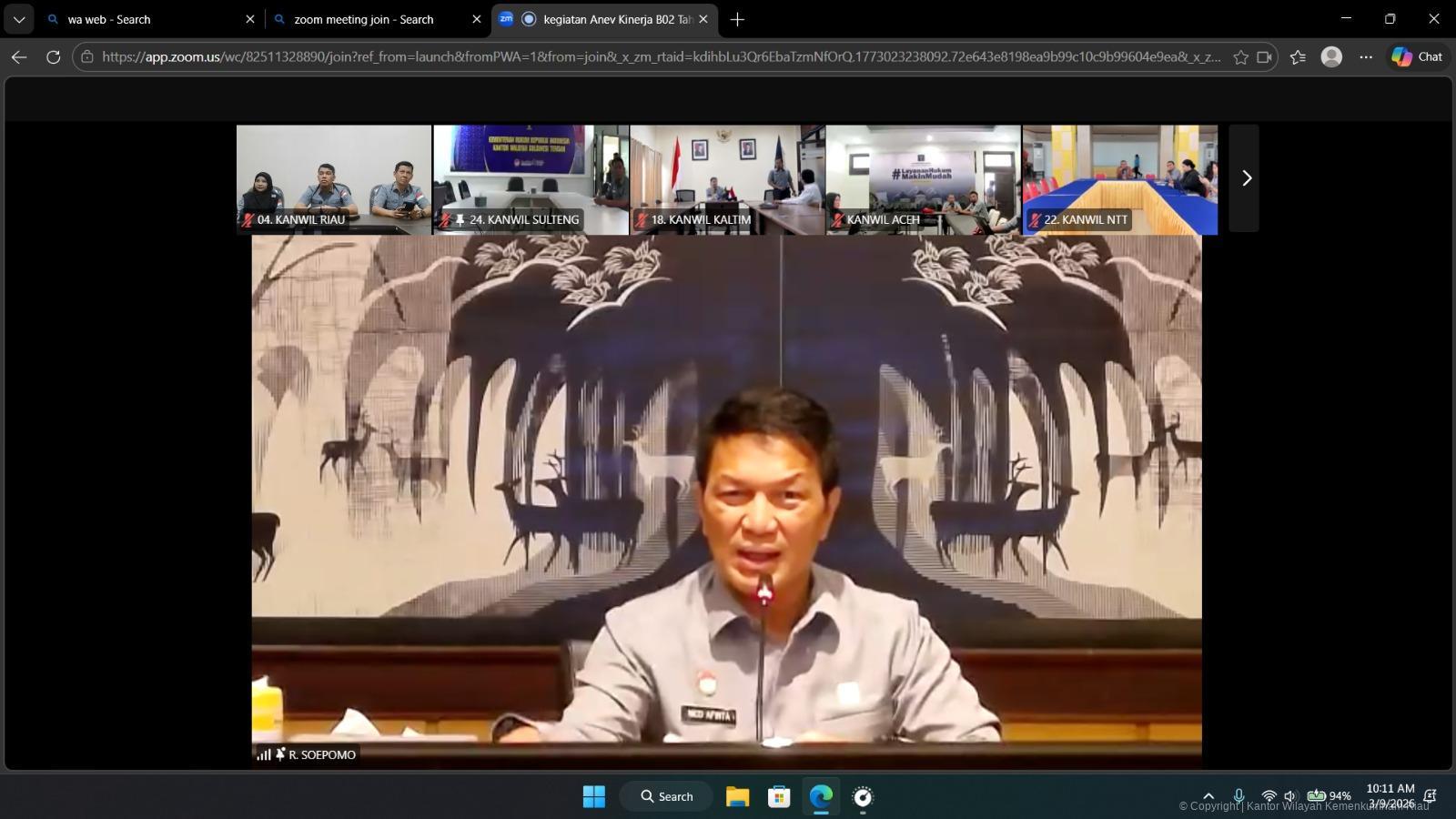The image size is (1456, 819).
Task: Open the Windows Start menu
Action: pyautogui.click(x=593, y=796)
